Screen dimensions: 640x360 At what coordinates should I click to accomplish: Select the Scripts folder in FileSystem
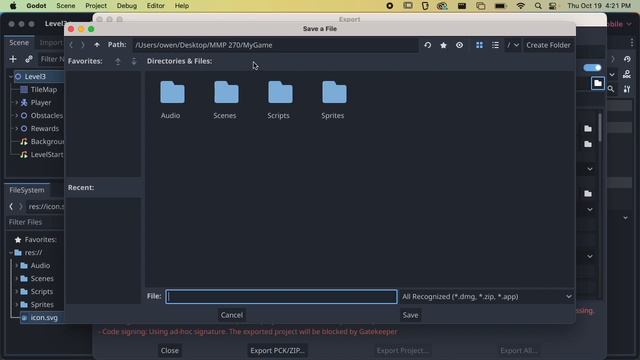click(42, 292)
